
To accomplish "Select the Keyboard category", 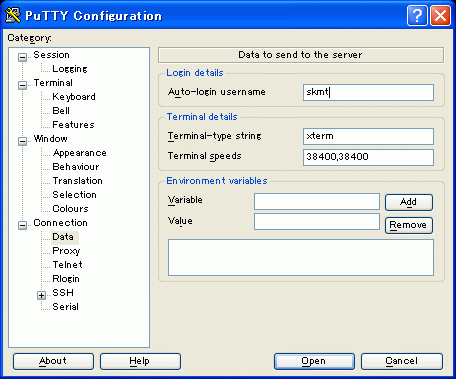I will [x=74, y=97].
